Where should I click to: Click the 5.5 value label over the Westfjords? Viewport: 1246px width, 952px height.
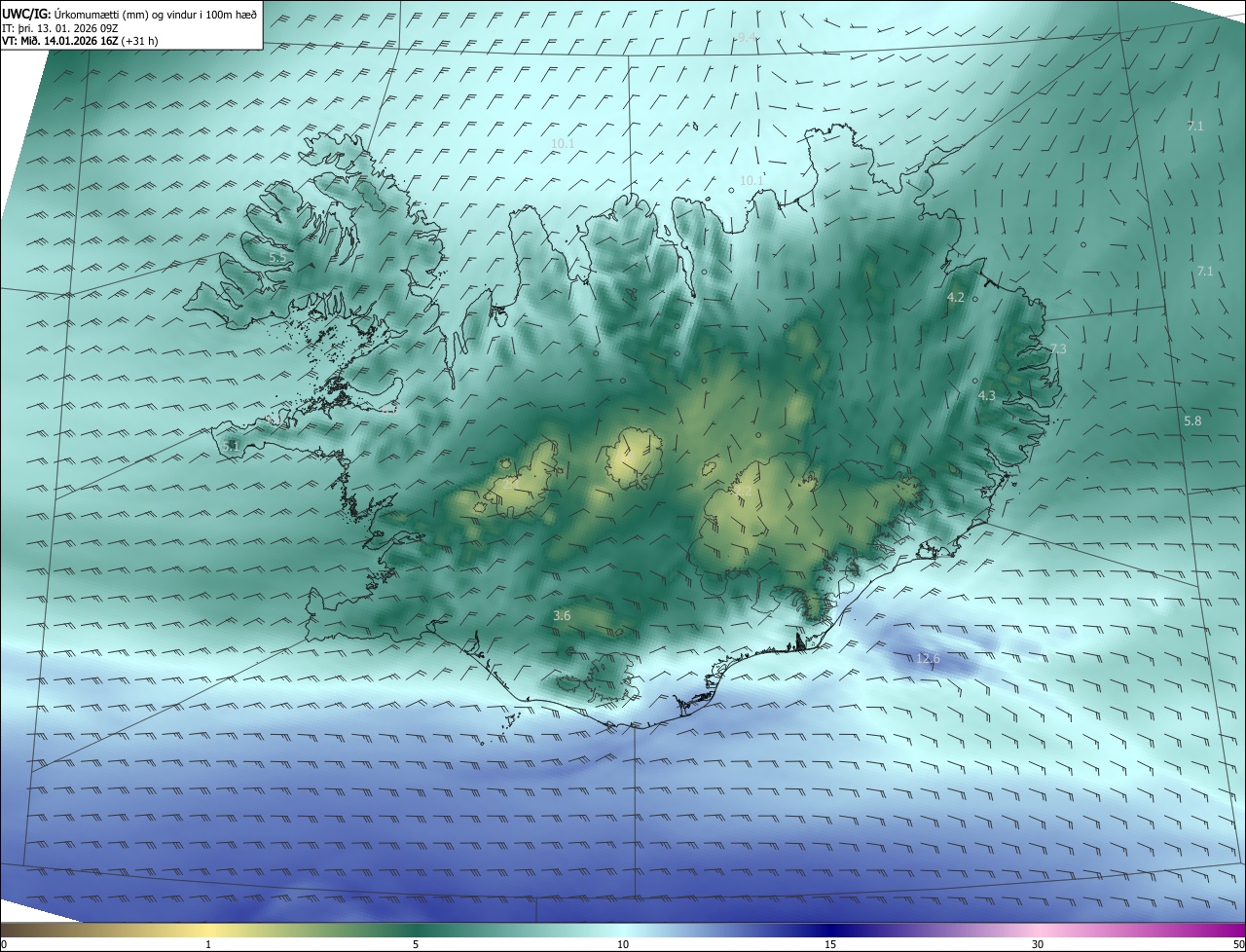[276, 258]
